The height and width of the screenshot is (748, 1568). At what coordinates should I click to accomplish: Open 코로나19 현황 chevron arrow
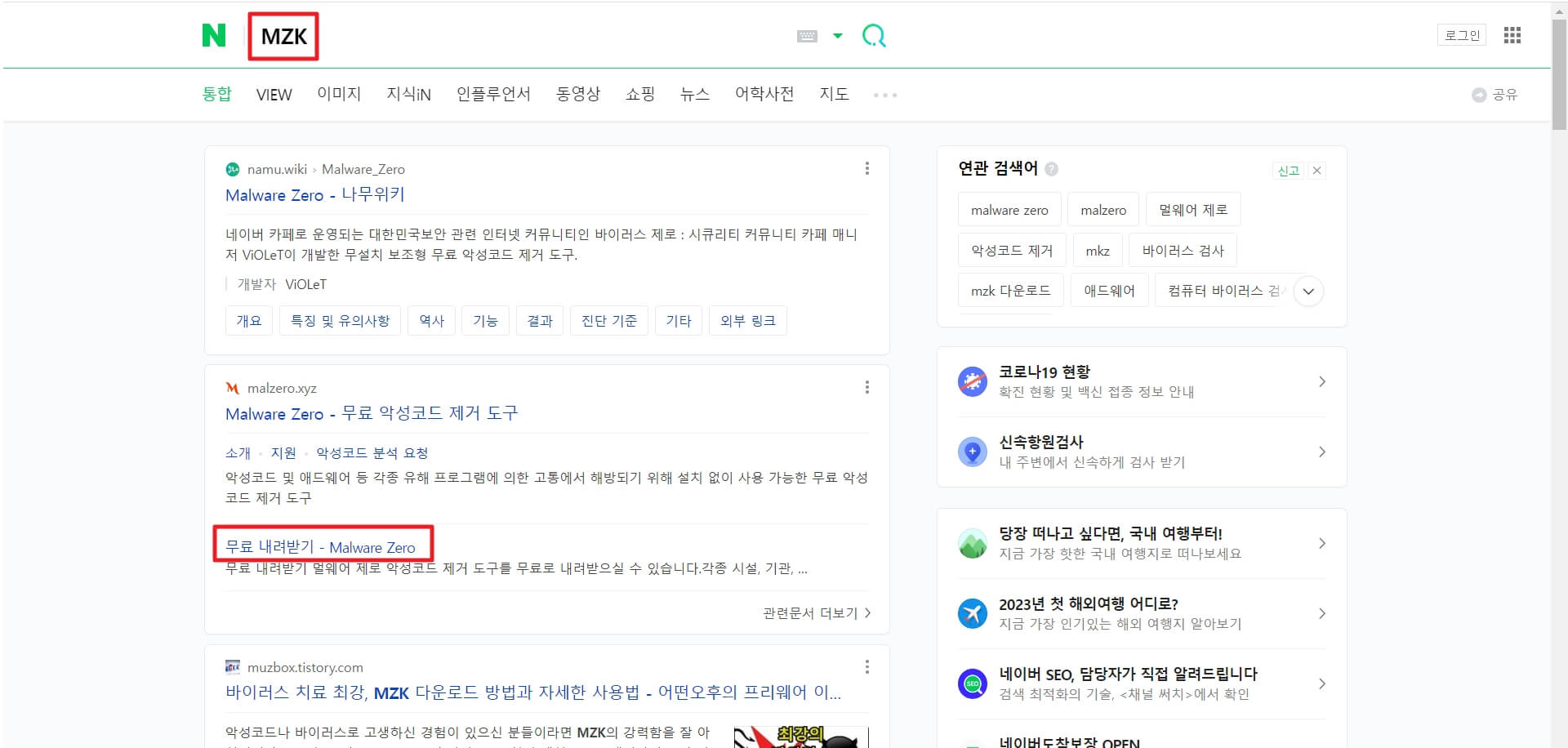pos(1321,381)
